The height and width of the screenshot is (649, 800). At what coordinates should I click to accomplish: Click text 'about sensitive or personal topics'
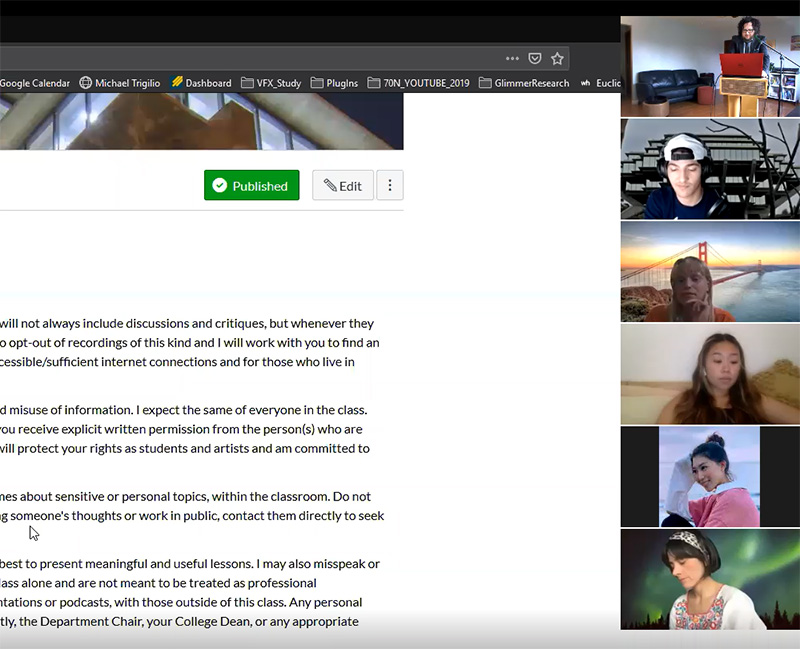pos(114,496)
